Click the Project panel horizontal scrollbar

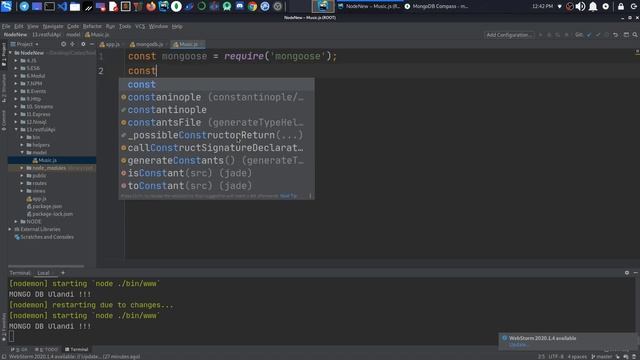46,266
